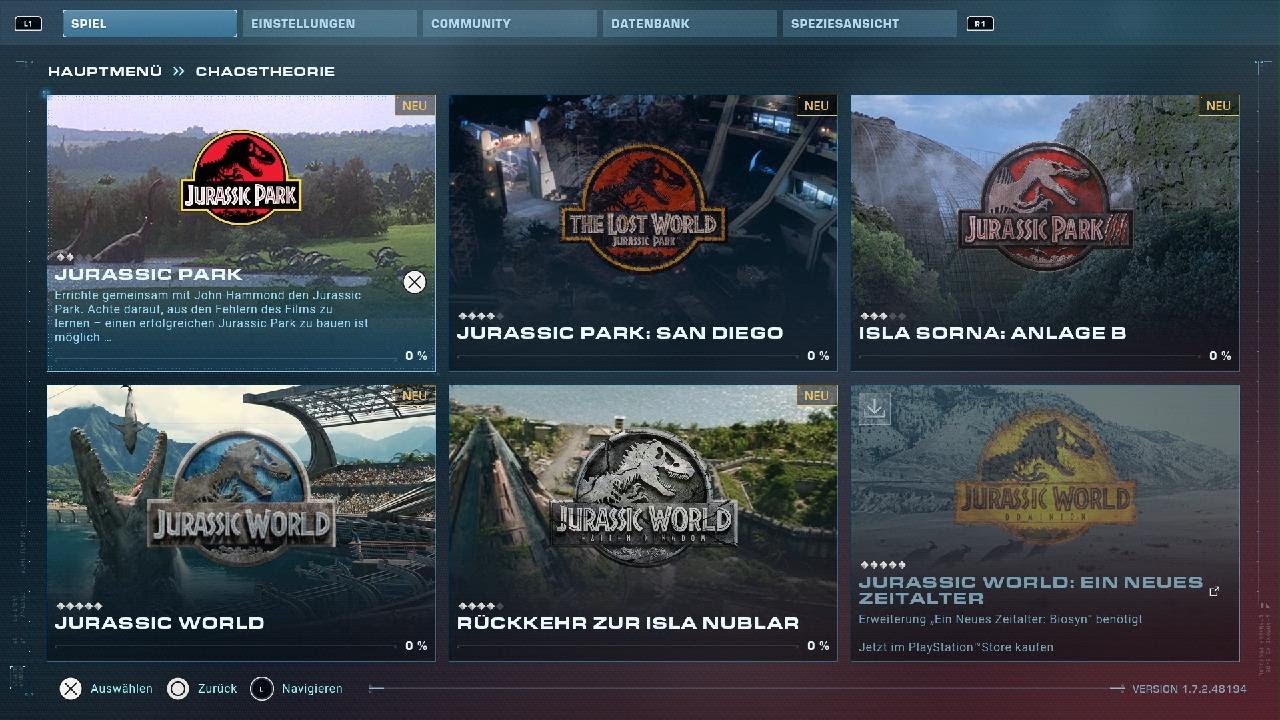
Task: Select Jurassic World: Ein Neues Zeitalter card
Action: [1045, 523]
